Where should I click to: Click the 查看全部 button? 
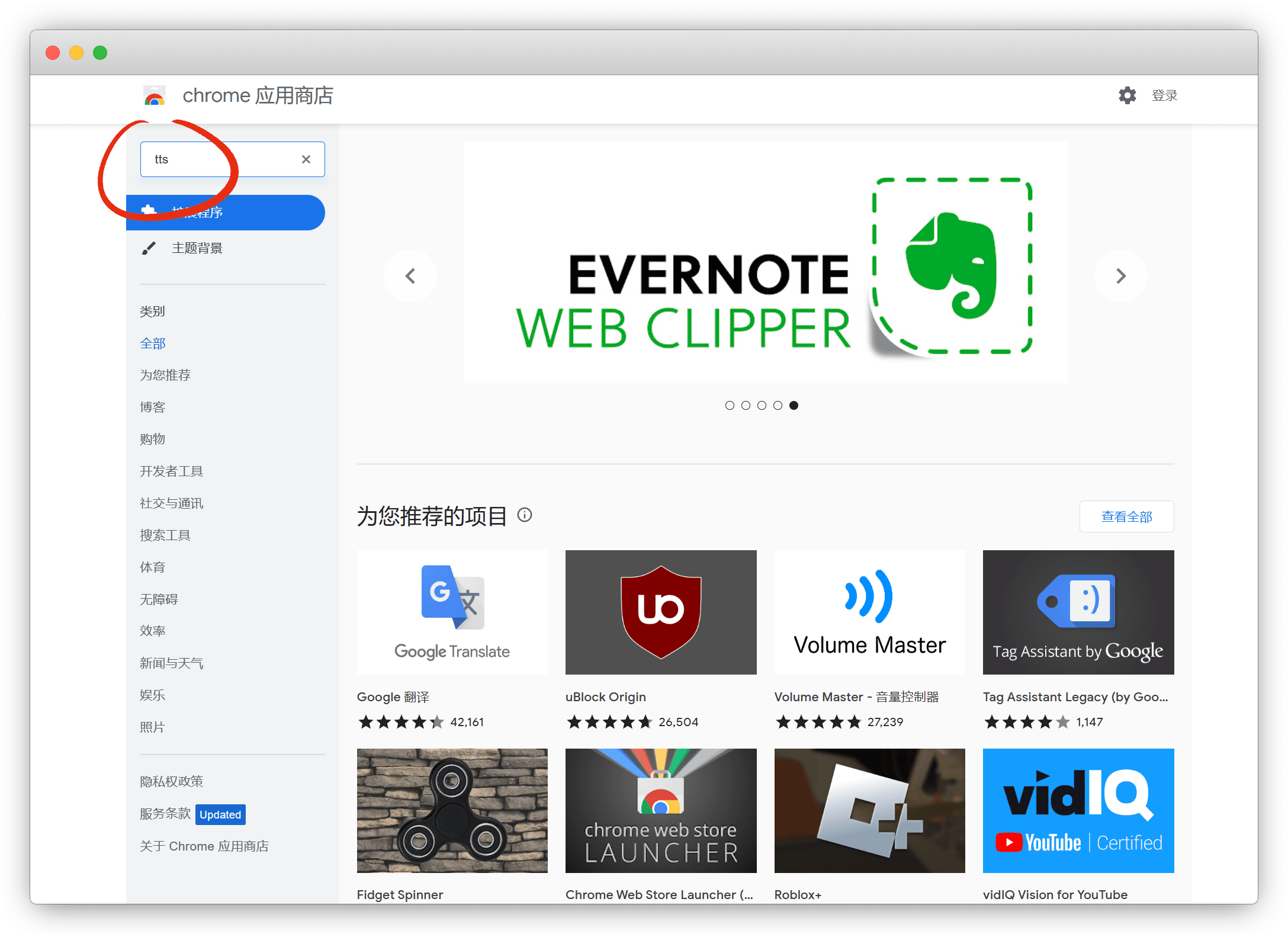tap(1126, 516)
